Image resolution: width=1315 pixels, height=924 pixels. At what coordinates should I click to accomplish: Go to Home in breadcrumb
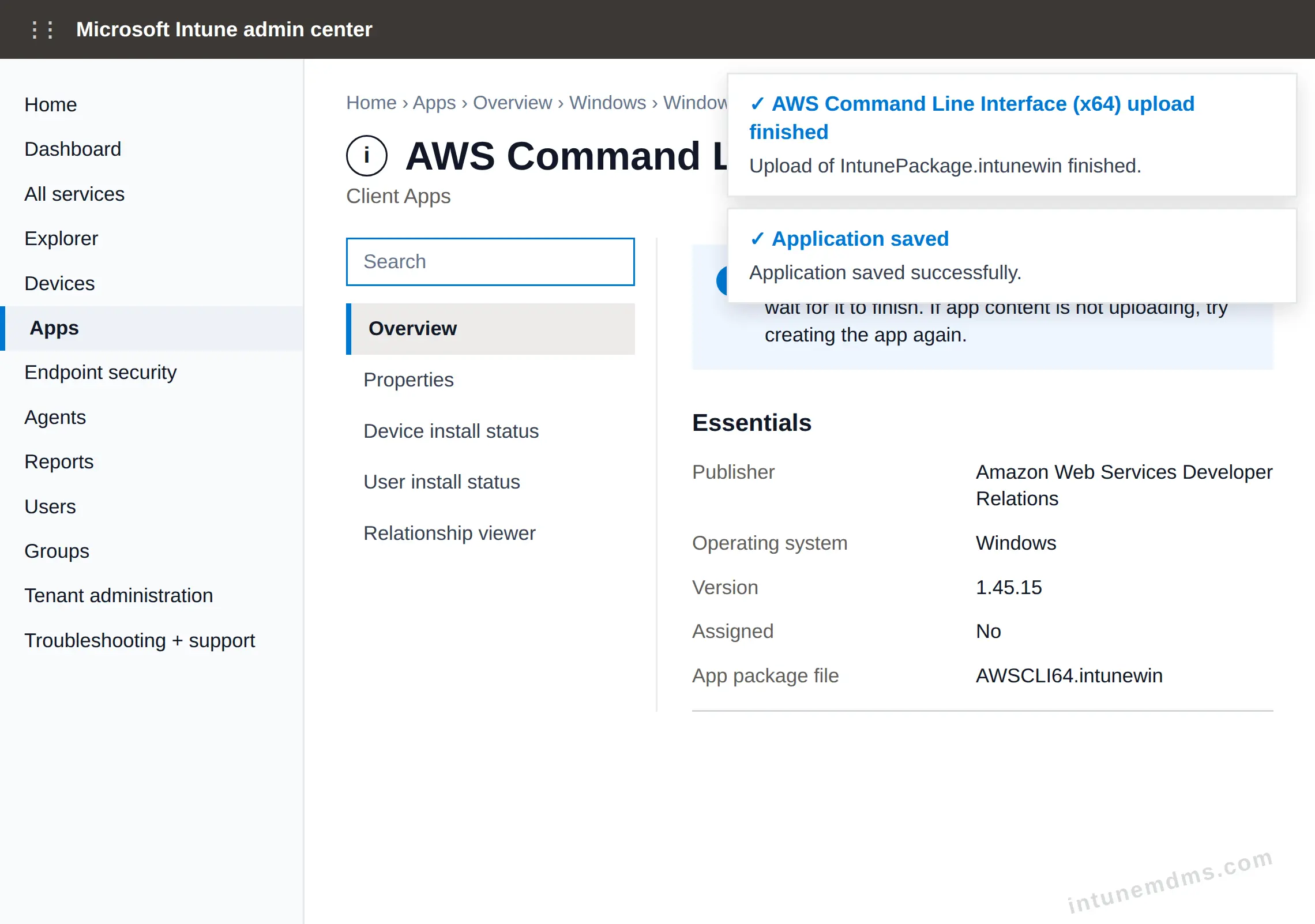(x=371, y=103)
